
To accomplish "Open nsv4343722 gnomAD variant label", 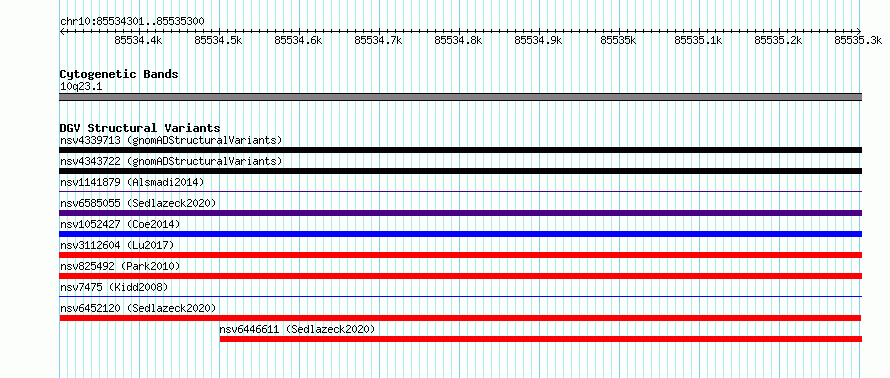I will coord(171,161).
